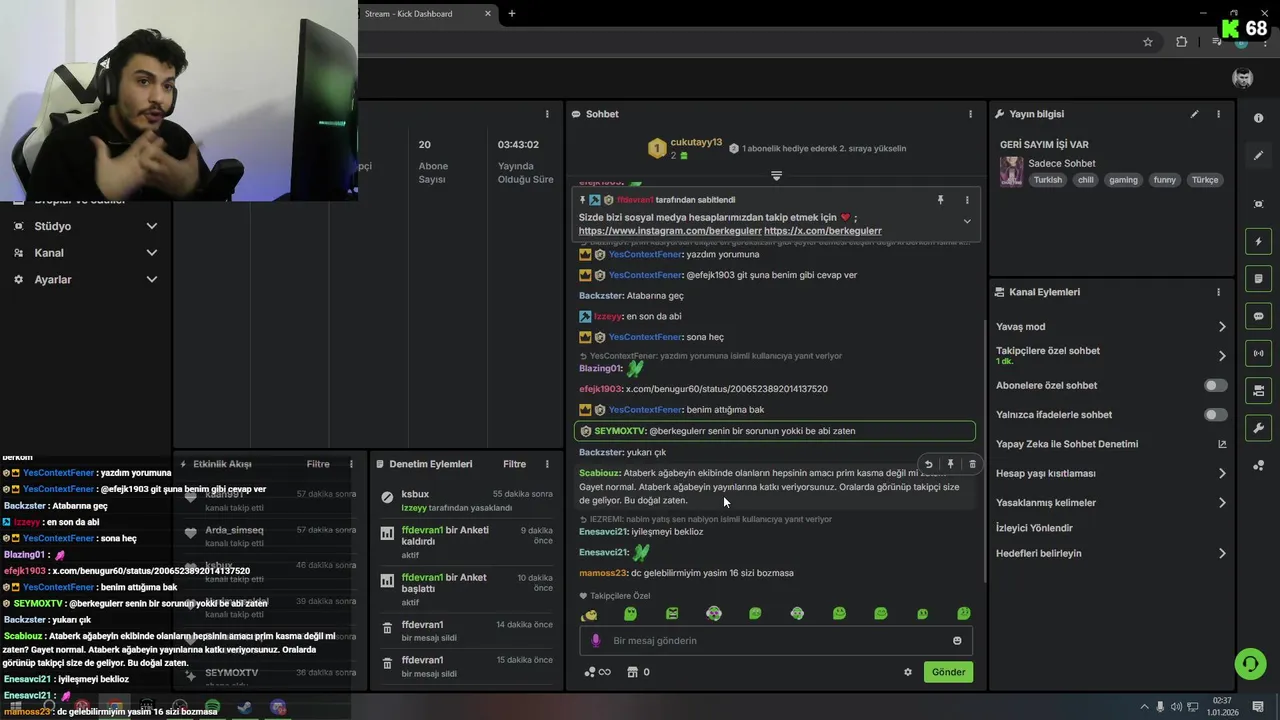Open Filtre in Denetim Eylemleri panel
The width and height of the screenshot is (1280, 720).
tap(514, 464)
